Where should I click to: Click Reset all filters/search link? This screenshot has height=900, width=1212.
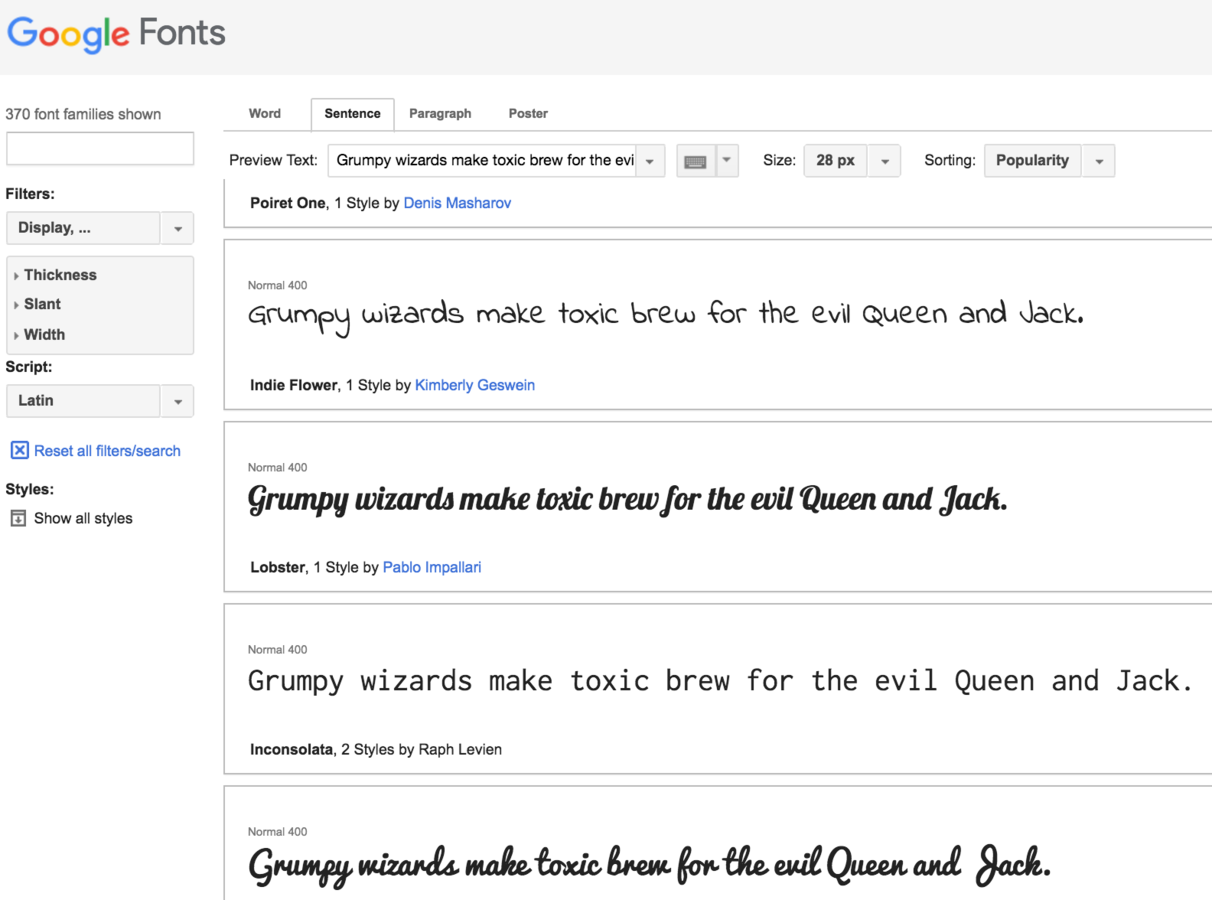point(107,451)
